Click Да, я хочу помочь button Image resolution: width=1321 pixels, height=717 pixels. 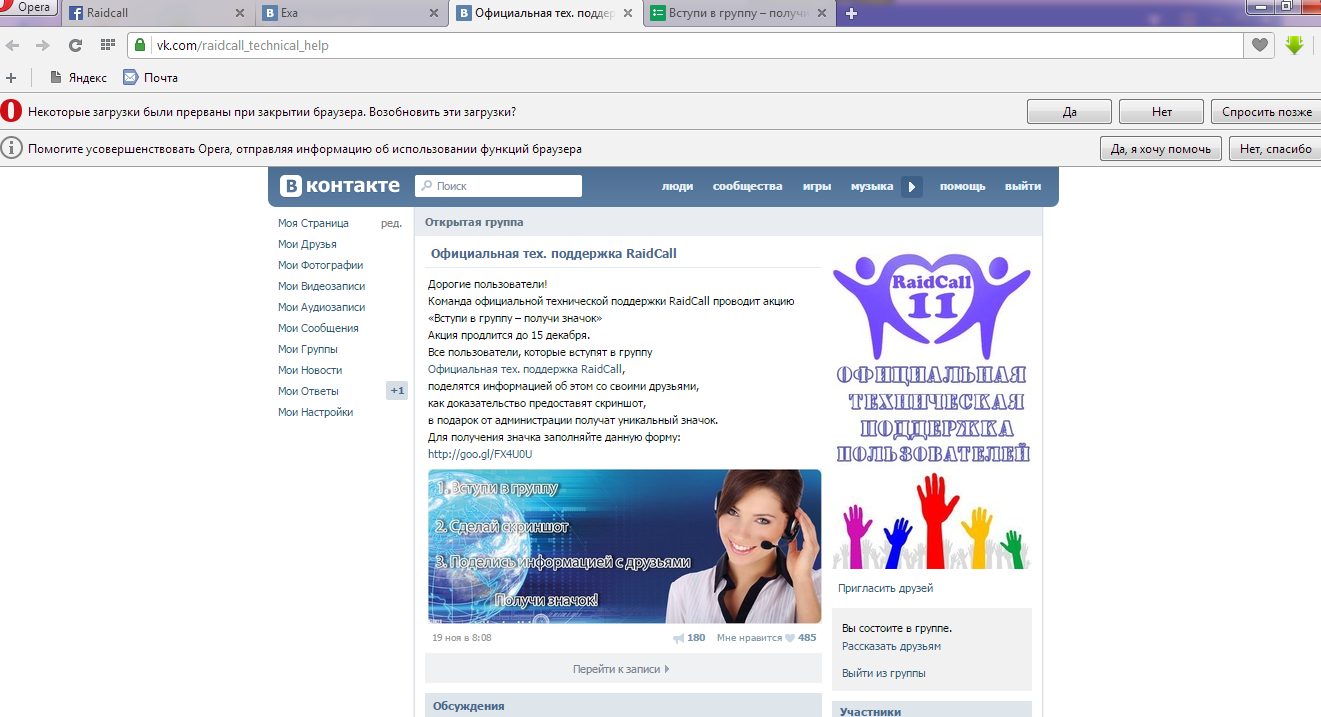(x=1160, y=149)
